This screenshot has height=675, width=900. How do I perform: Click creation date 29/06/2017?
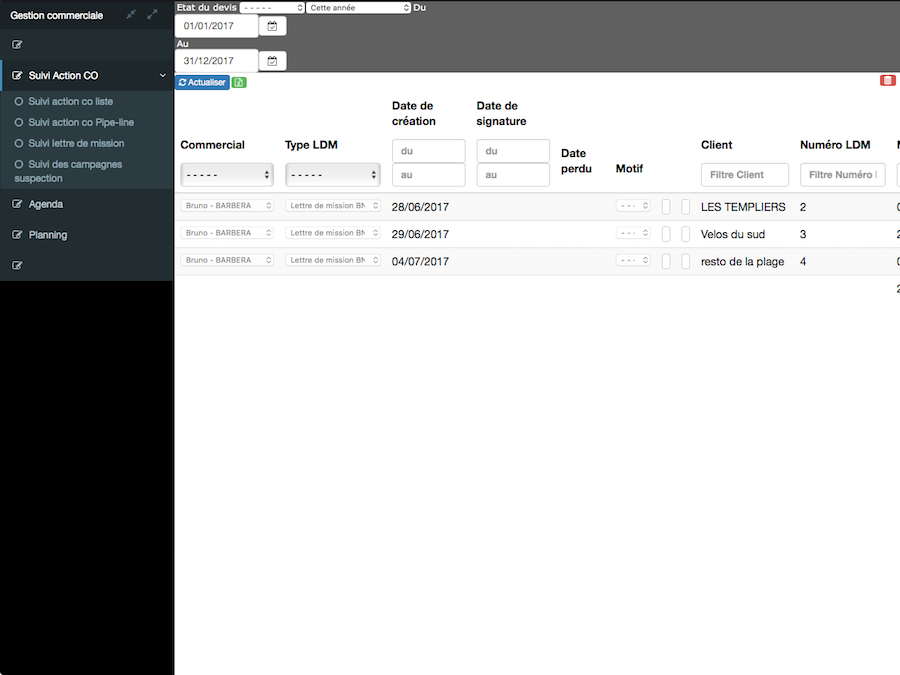coord(420,234)
